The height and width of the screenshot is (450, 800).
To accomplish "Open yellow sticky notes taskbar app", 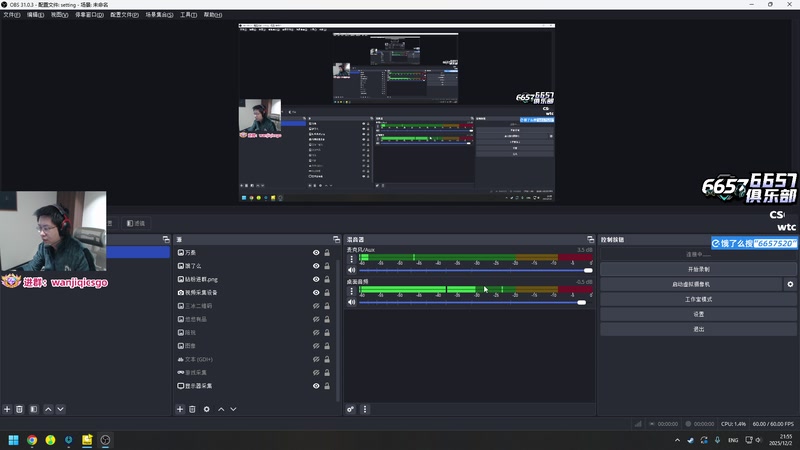I will coord(87,440).
